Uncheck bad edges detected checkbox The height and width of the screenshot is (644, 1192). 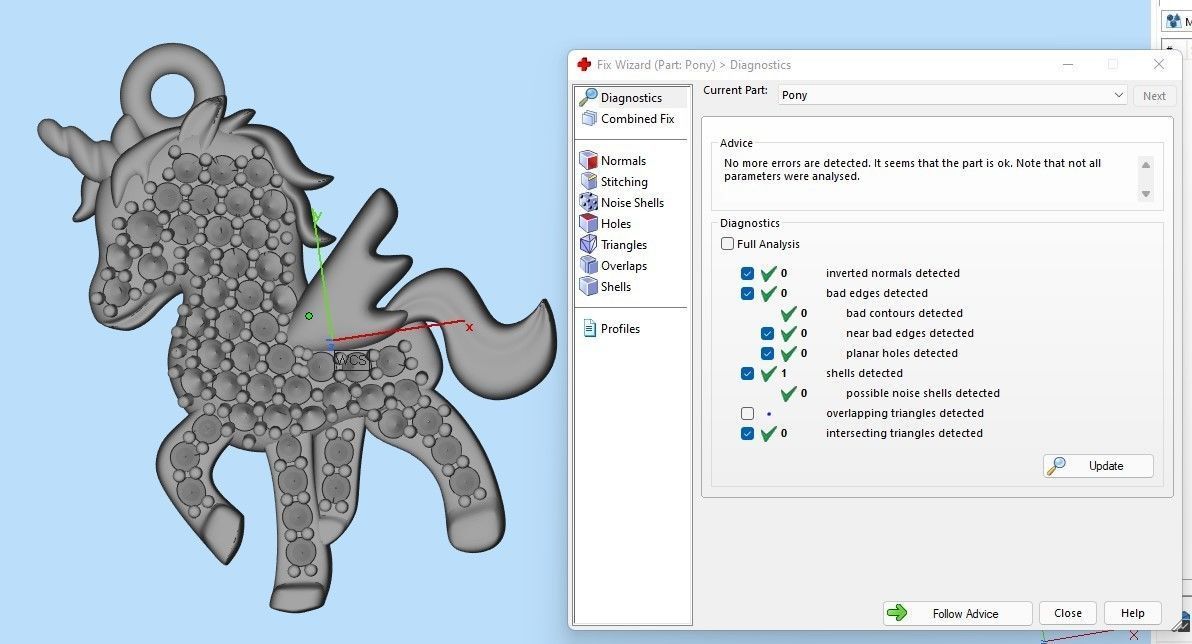pos(747,293)
